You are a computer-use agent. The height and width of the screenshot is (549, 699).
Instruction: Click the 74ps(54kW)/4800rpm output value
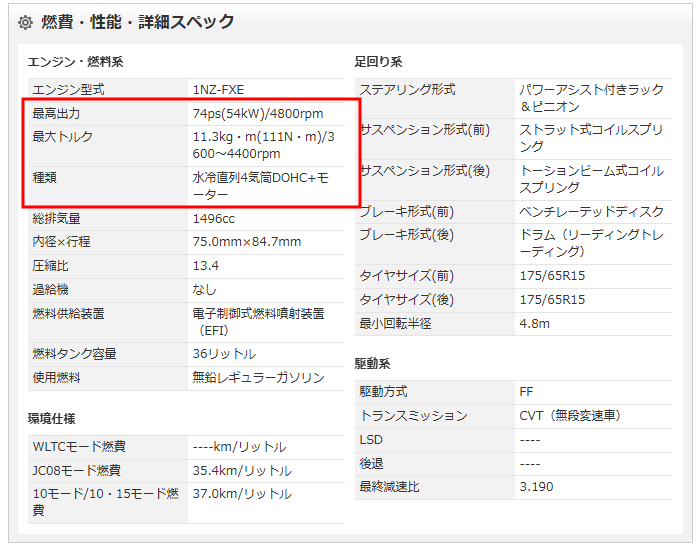click(x=258, y=114)
